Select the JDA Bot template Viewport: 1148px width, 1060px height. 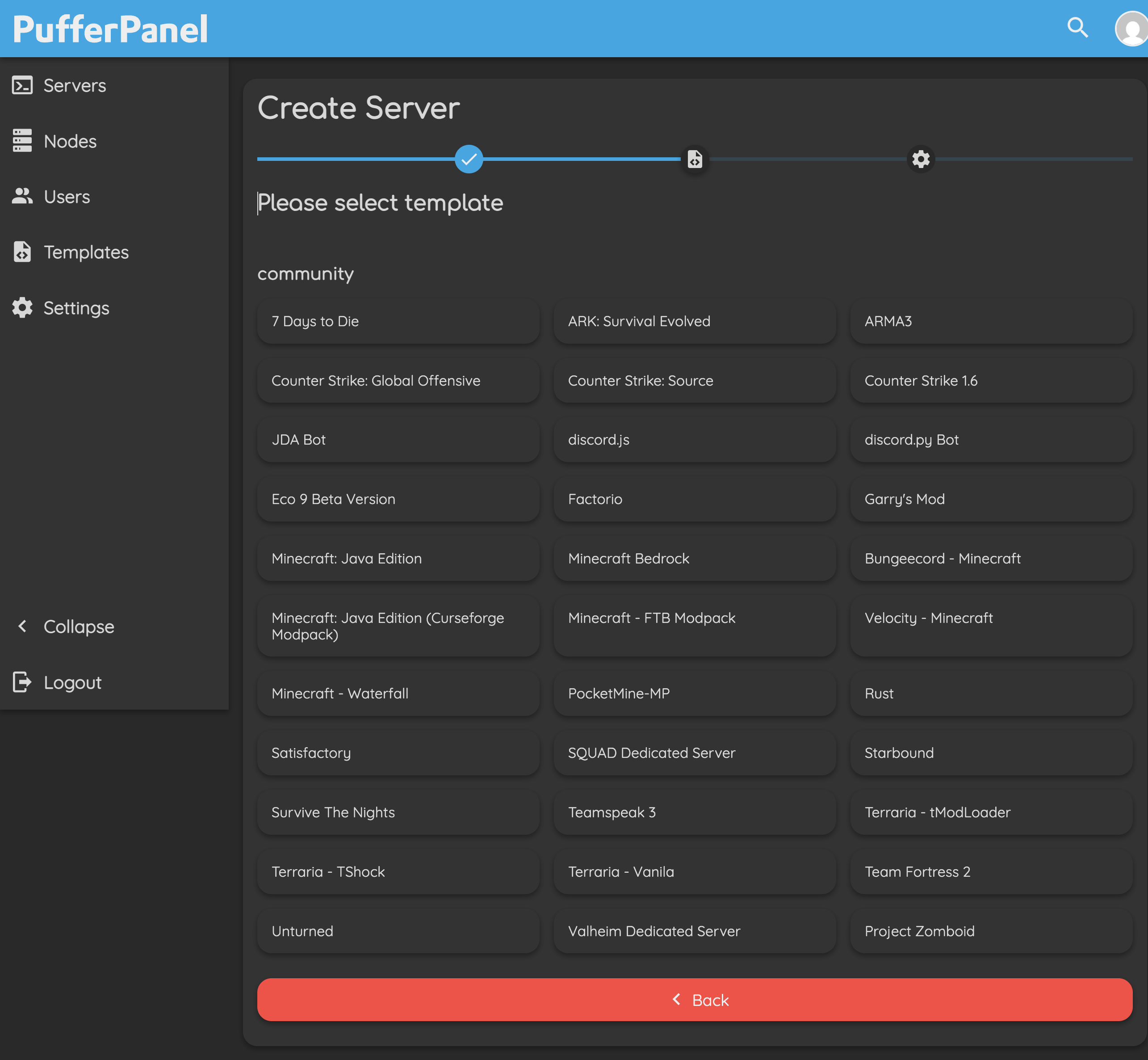click(398, 440)
